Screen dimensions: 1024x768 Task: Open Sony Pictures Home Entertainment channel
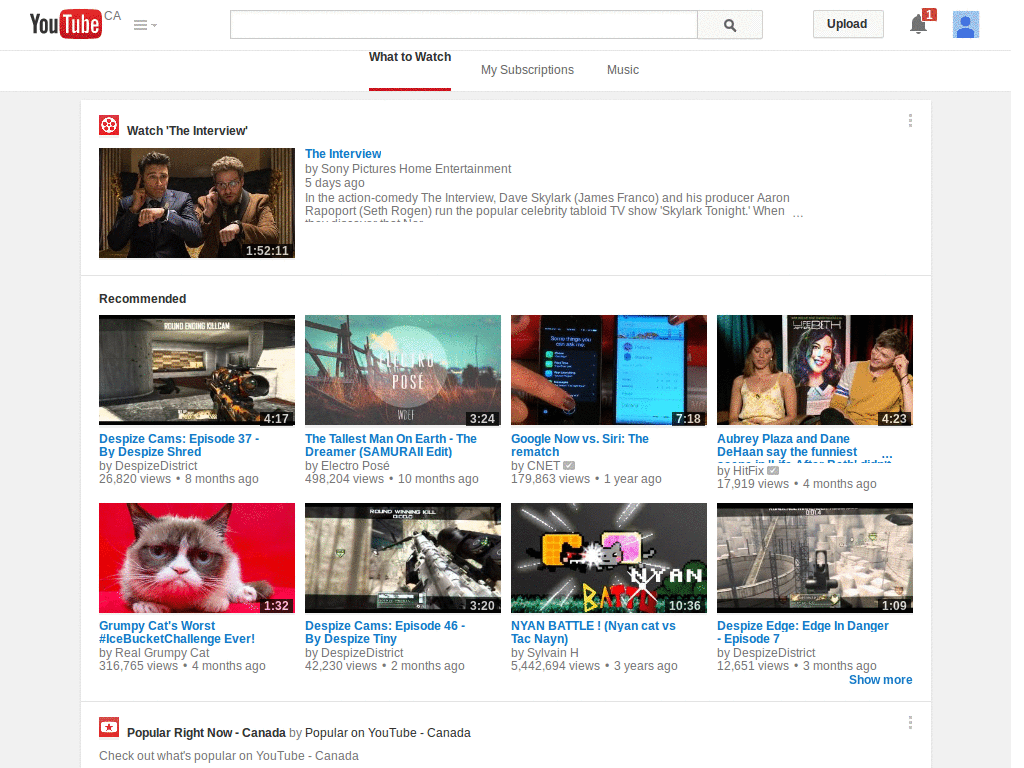click(415, 168)
